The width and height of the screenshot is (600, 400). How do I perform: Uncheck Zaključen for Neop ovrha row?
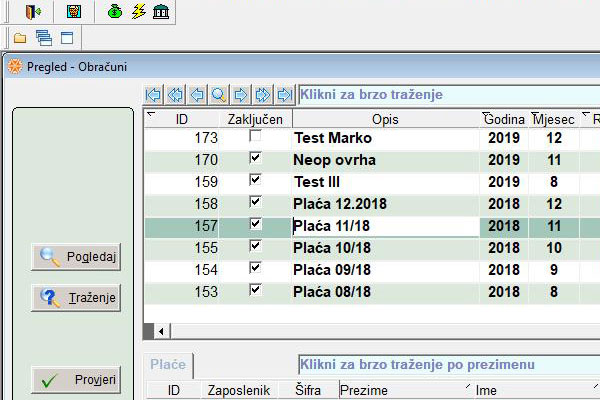(x=255, y=158)
